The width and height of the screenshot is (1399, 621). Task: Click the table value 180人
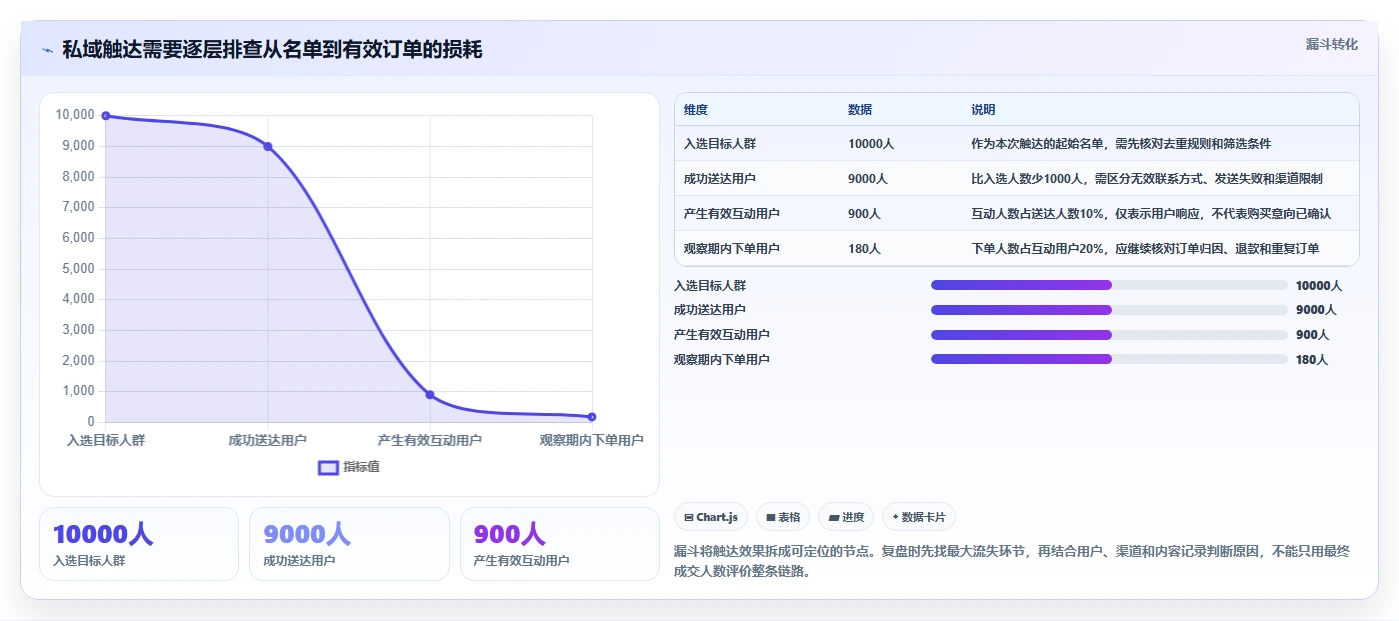(864, 249)
